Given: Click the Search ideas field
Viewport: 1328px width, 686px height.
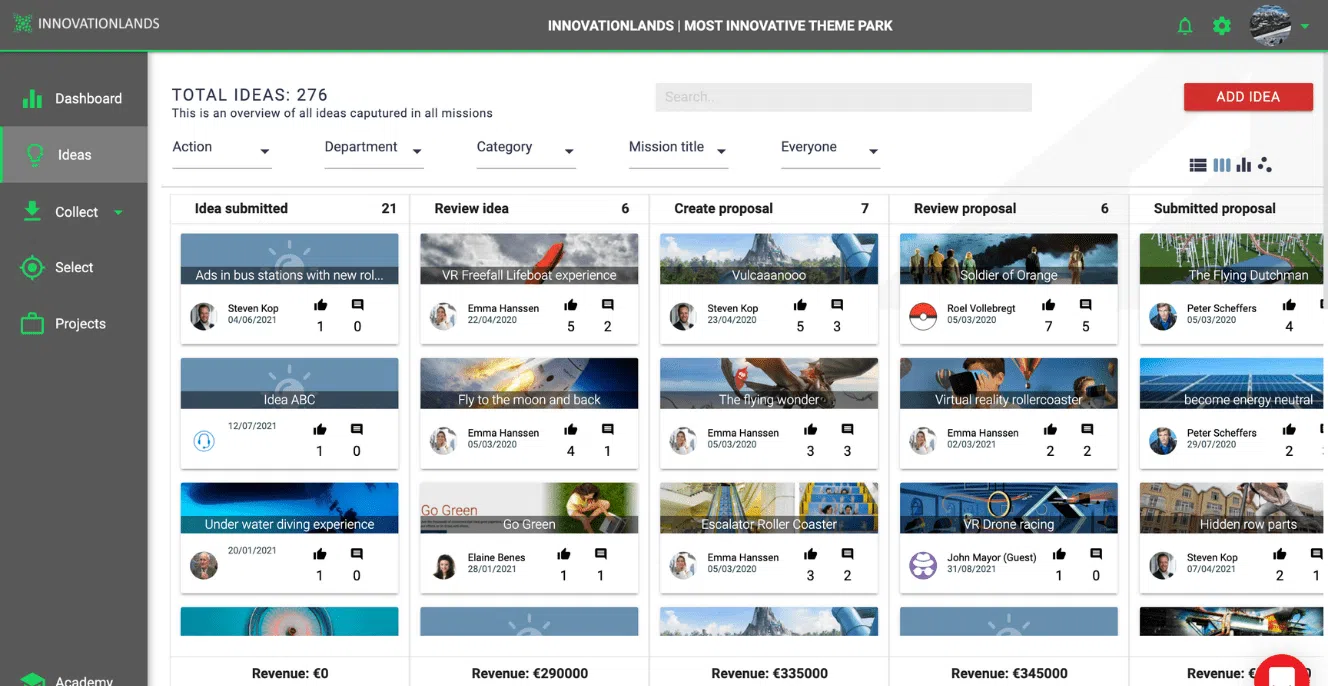Looking at the screenshot, I should pyautogui.click(x=843, y=97).
